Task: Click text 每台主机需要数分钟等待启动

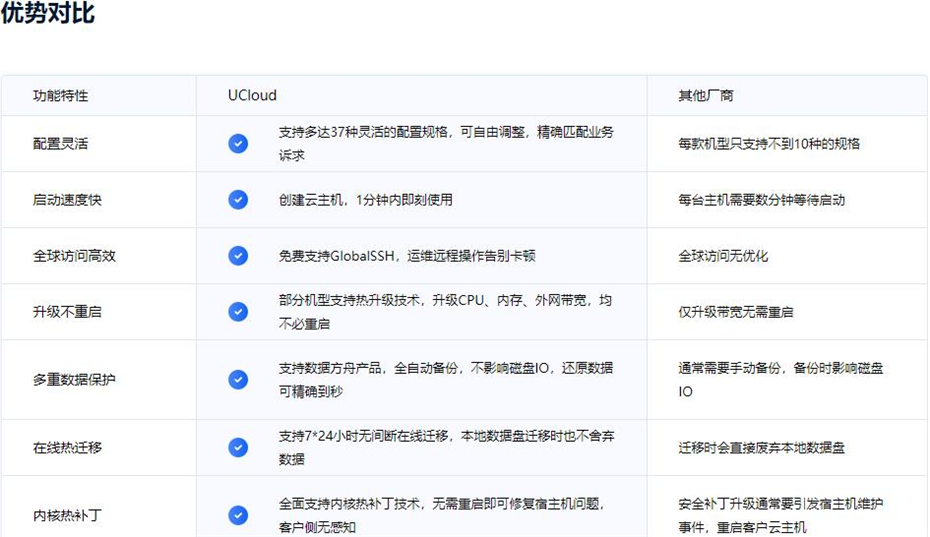Action: (762, 200)
